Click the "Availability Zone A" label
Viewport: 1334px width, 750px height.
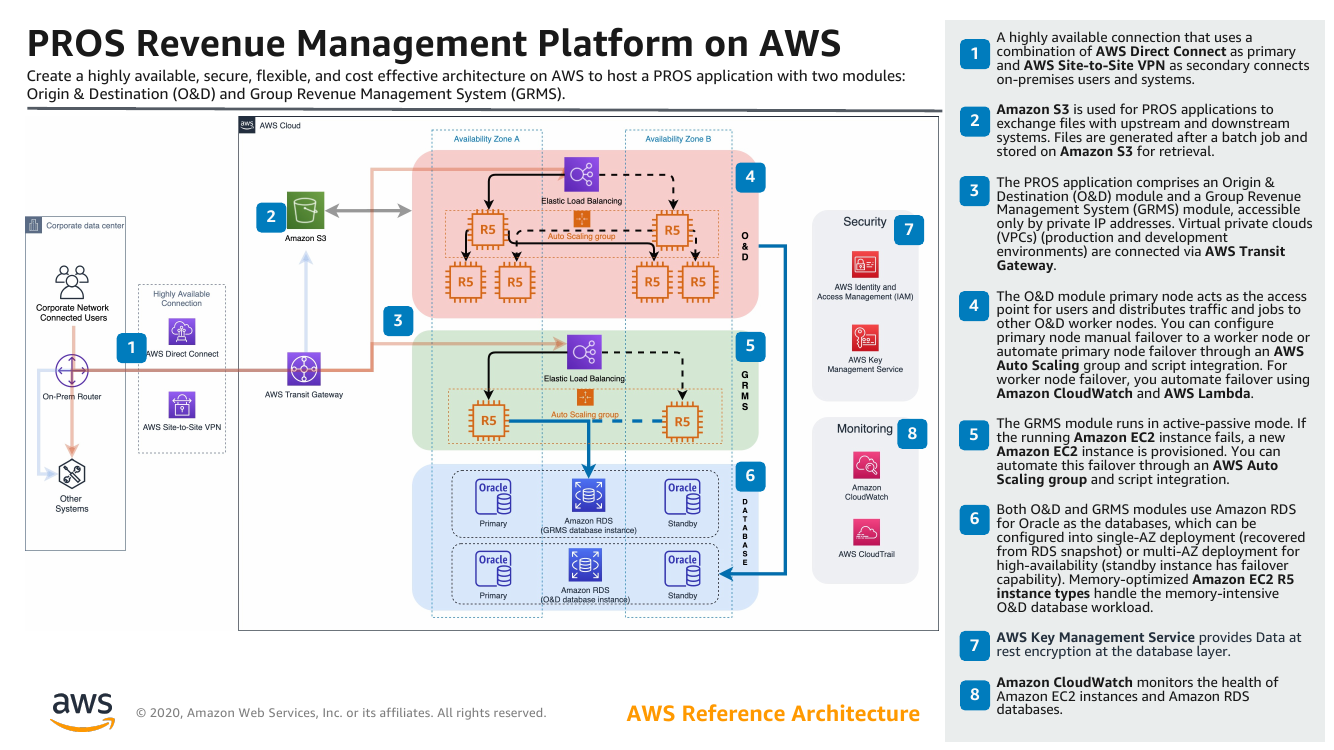tap(487, 140)
